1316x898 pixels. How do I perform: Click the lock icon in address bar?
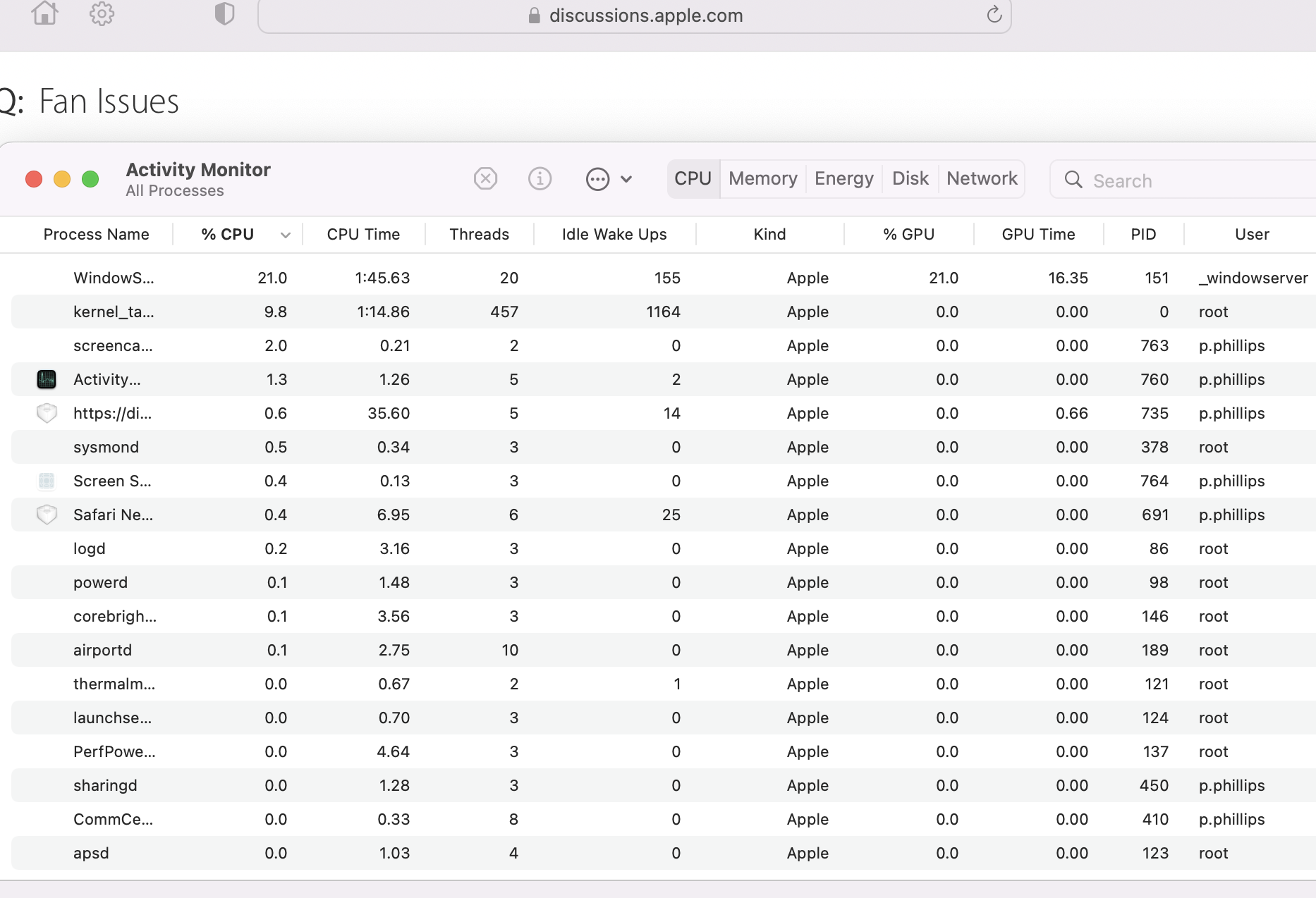coord(534,16)
